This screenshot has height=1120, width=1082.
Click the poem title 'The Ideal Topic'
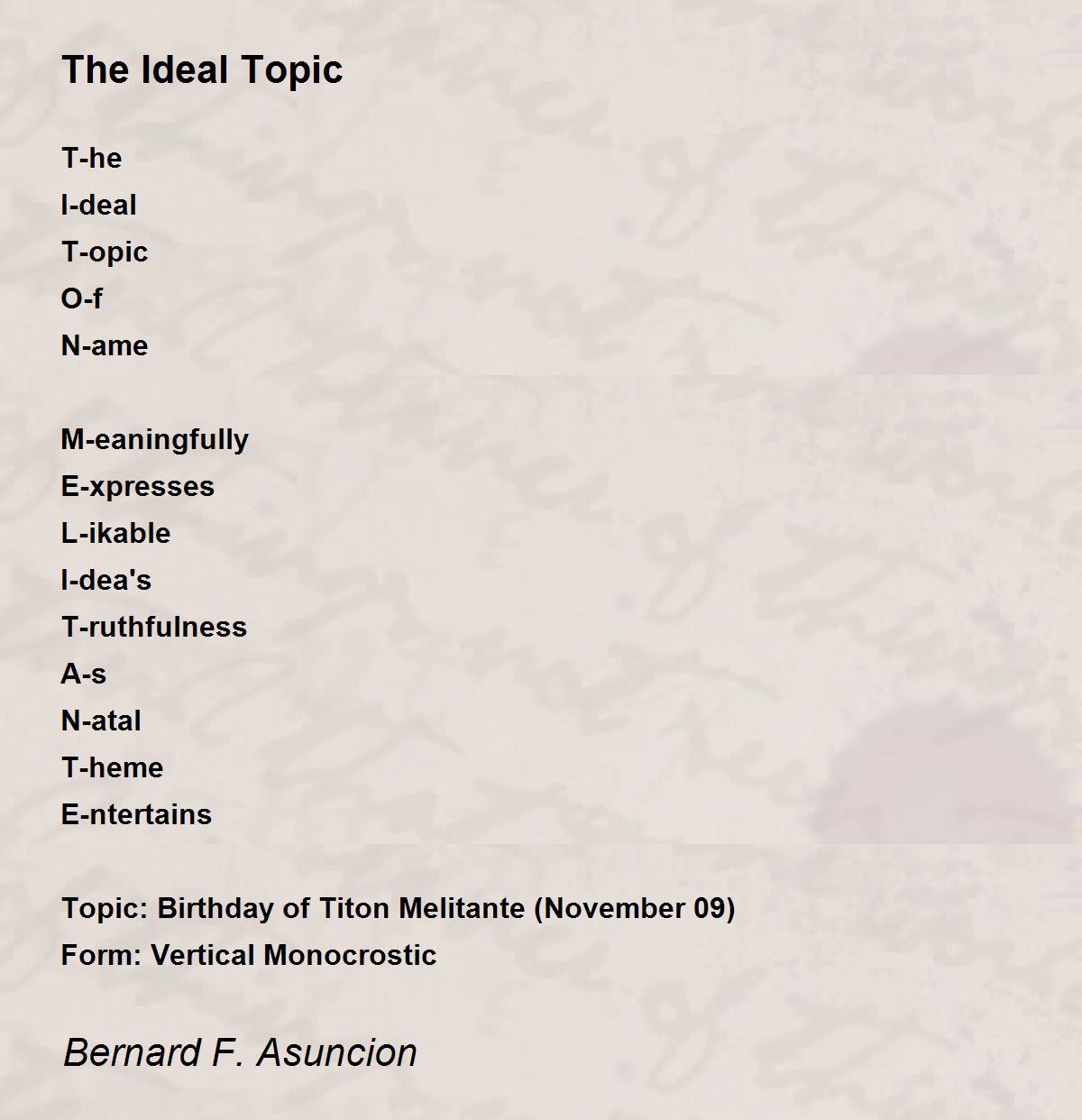(202, 70)
